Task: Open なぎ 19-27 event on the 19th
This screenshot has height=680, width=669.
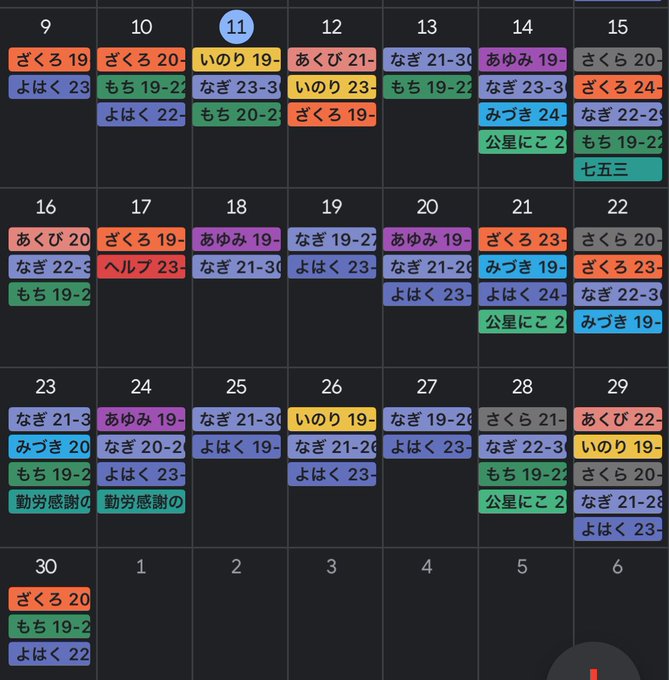Action: [332, 239]
